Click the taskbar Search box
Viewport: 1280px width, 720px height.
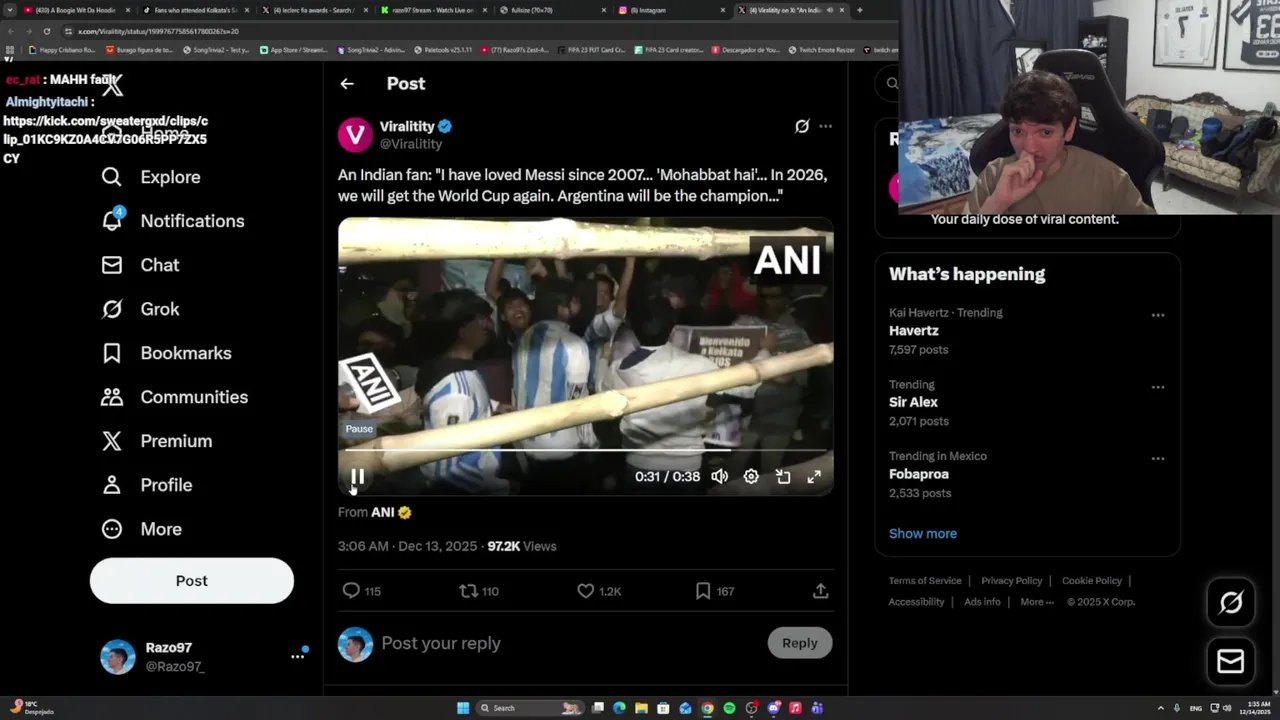(529, 708)
